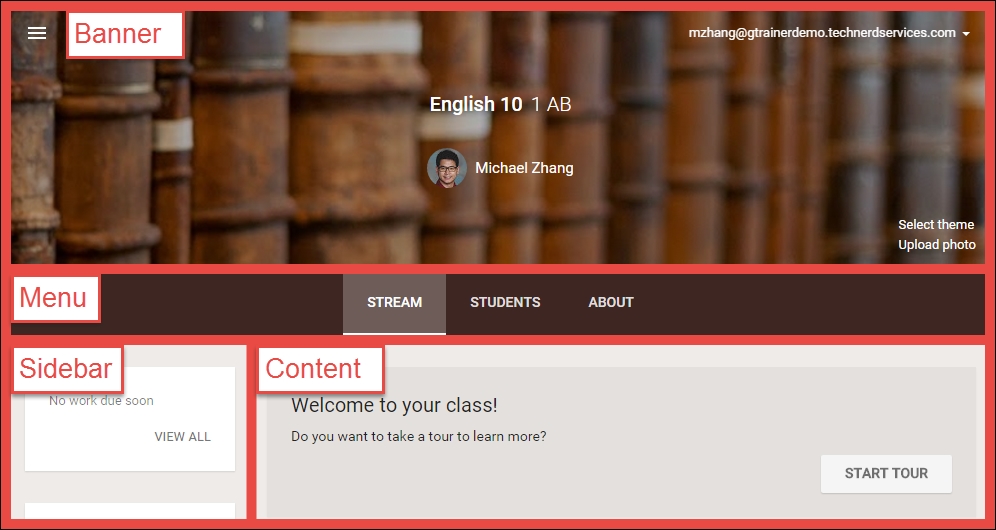The height and width of the screenshot is (530, 996).
Task: Click the 1 AB section label
Action: tap(551, 104)
